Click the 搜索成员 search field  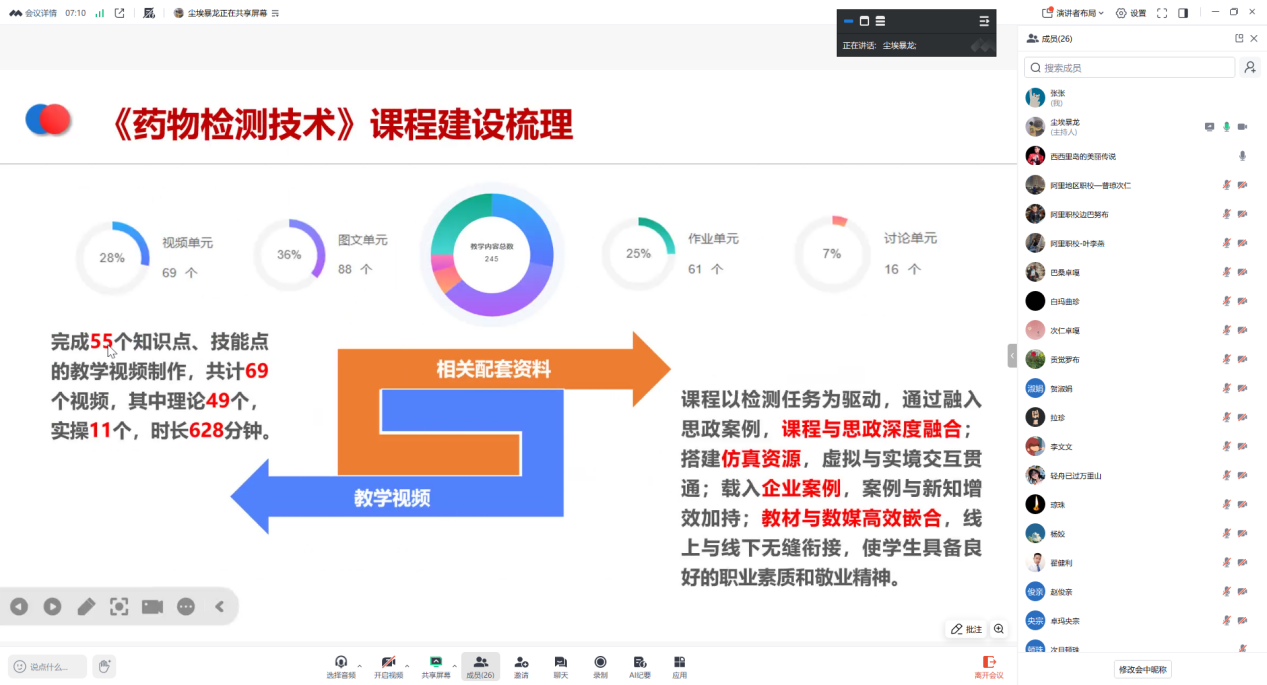tap(1130, 67)
